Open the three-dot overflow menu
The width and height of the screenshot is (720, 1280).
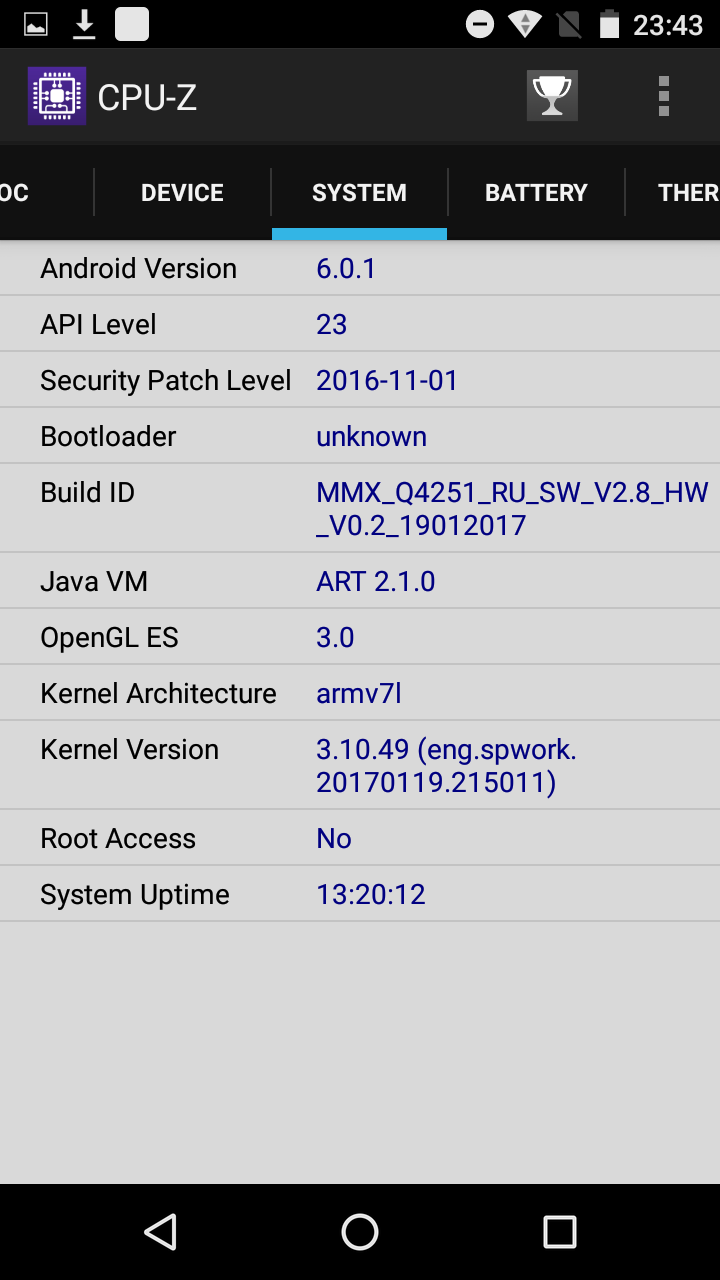click(664, 97)
